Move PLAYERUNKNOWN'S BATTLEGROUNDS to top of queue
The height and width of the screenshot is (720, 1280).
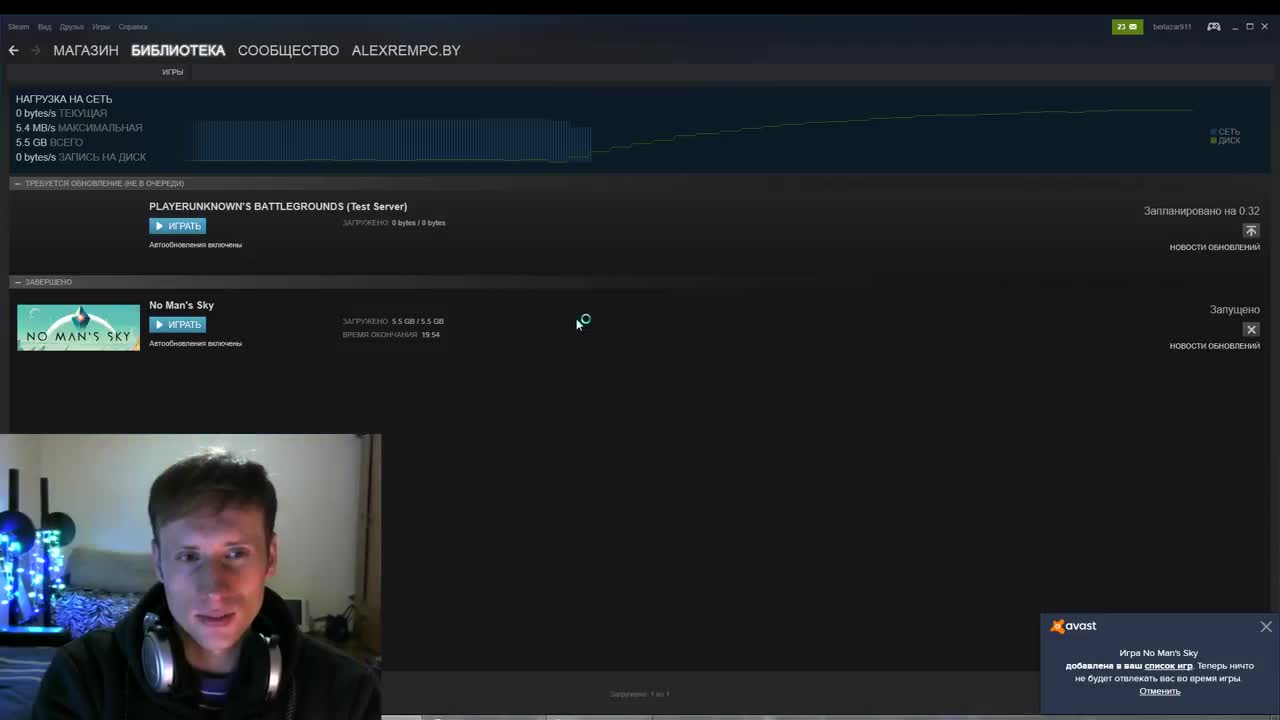[1251, 230]
